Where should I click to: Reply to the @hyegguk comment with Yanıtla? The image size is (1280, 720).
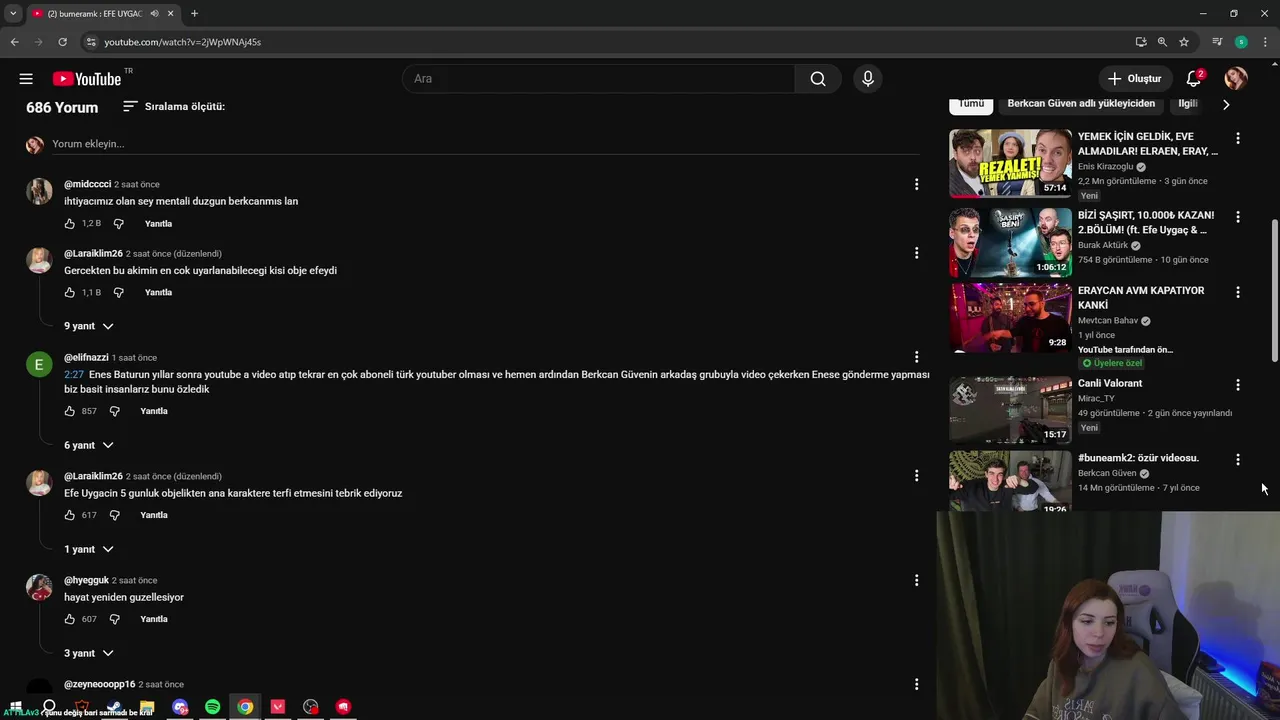click(x=154, y=619)
